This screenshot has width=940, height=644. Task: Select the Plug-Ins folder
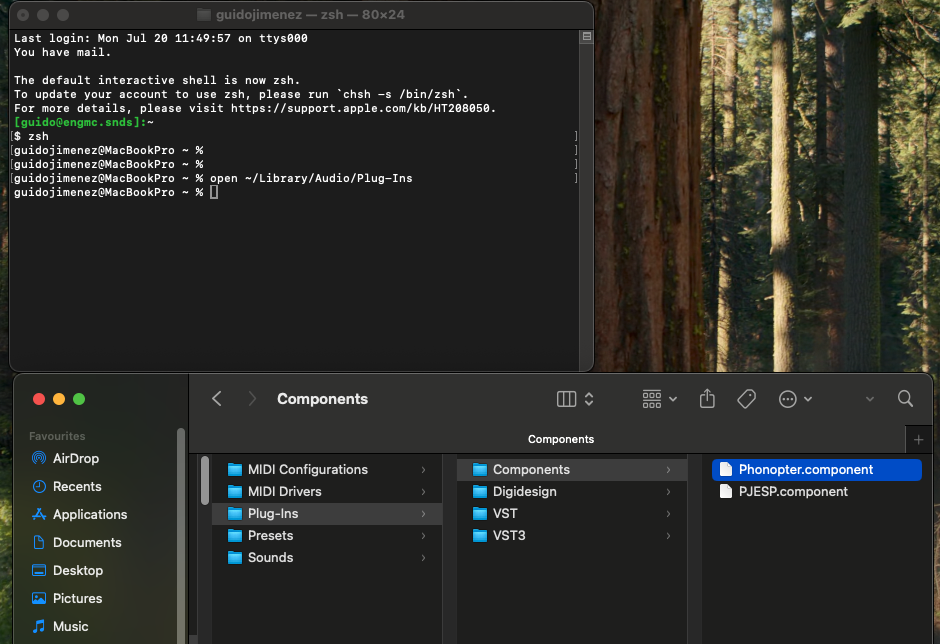pos(327,514)
